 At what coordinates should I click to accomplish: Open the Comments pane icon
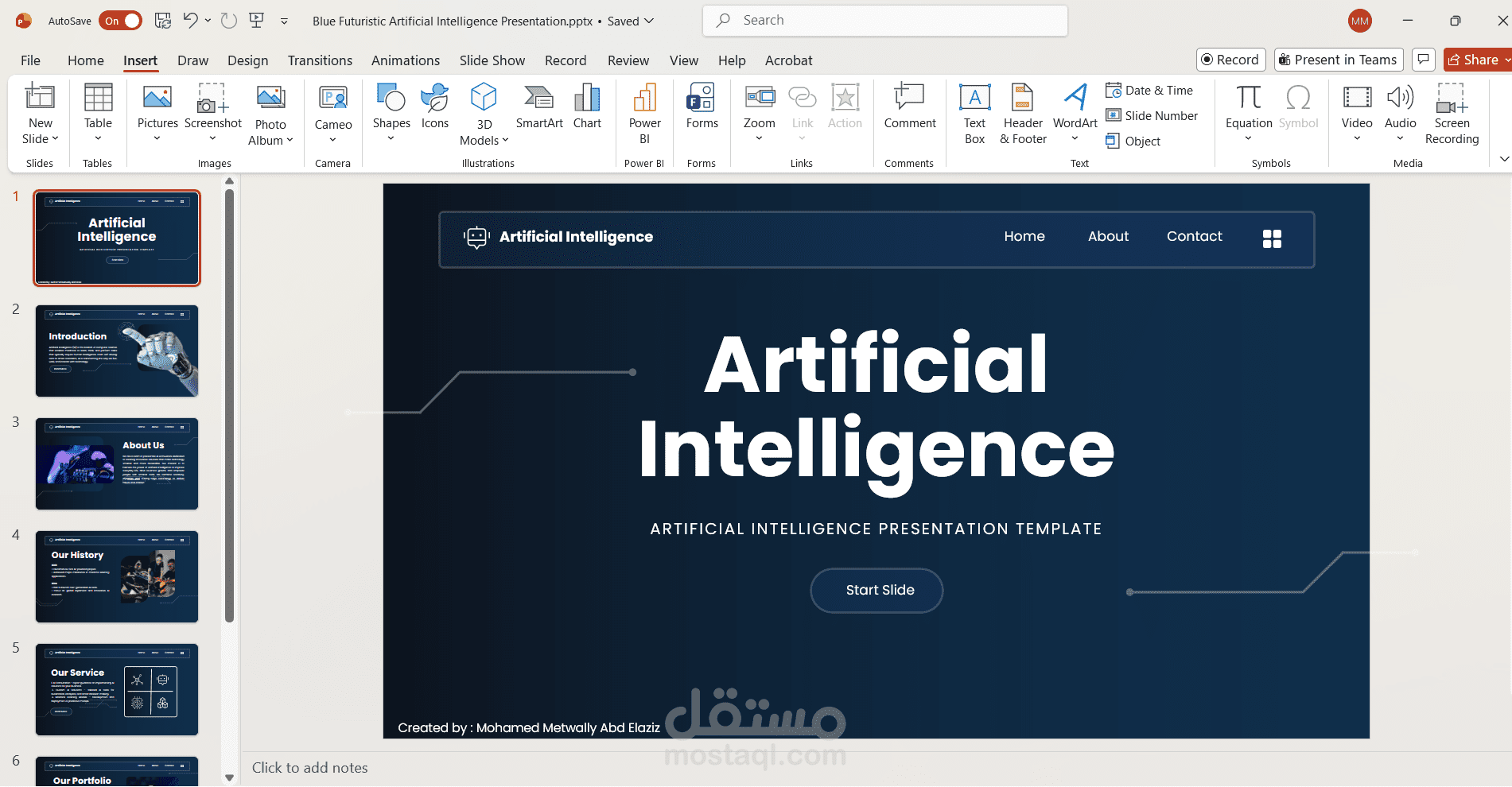1424,60
